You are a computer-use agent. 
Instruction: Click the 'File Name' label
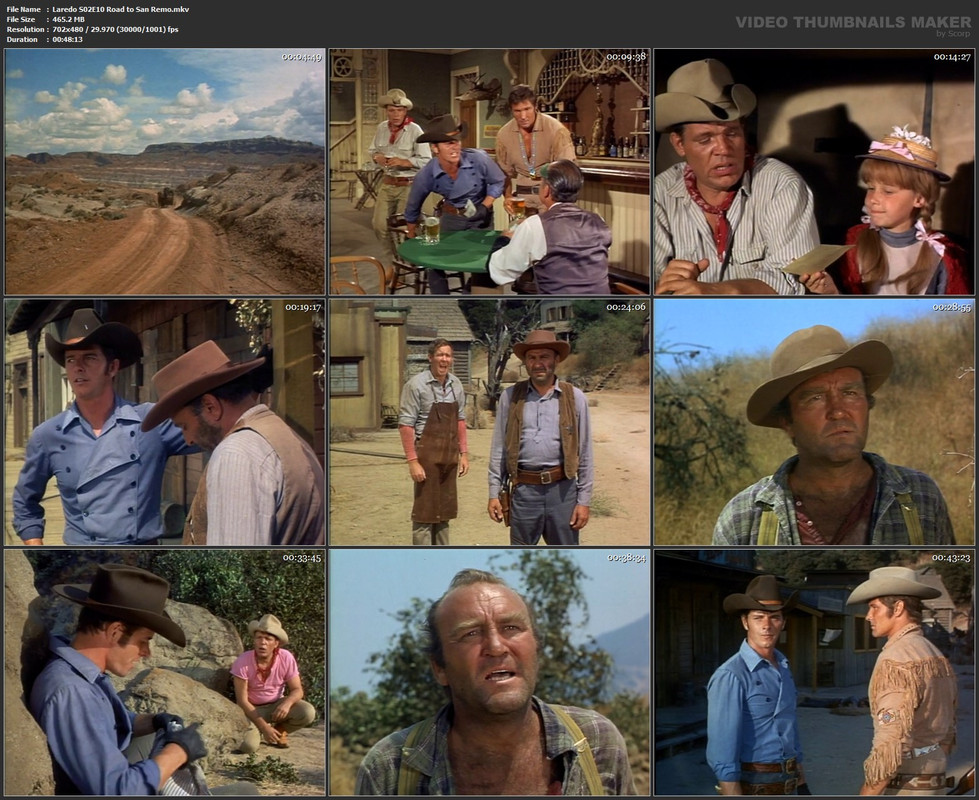[23, 9]
